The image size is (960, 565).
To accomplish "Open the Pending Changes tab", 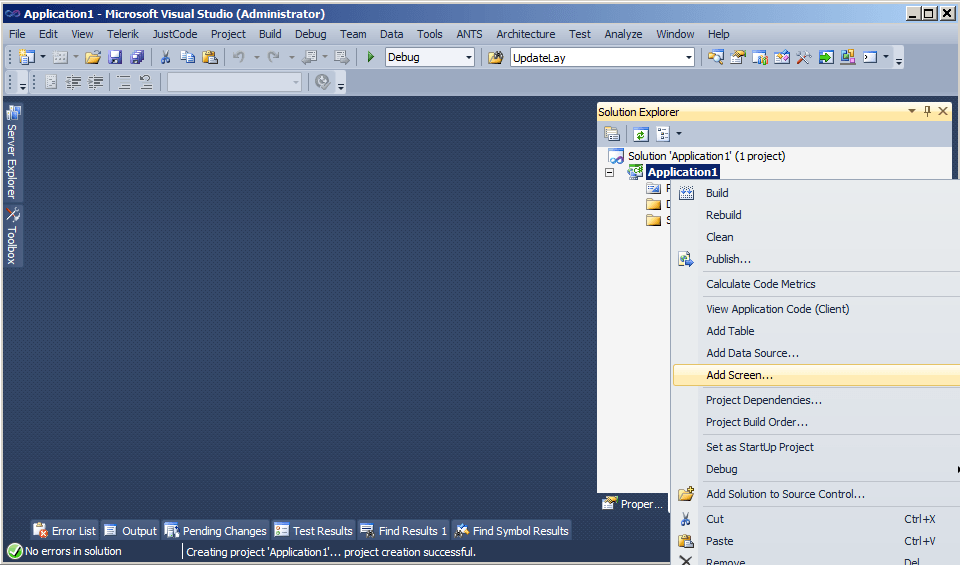I will (x=216, y=531).
